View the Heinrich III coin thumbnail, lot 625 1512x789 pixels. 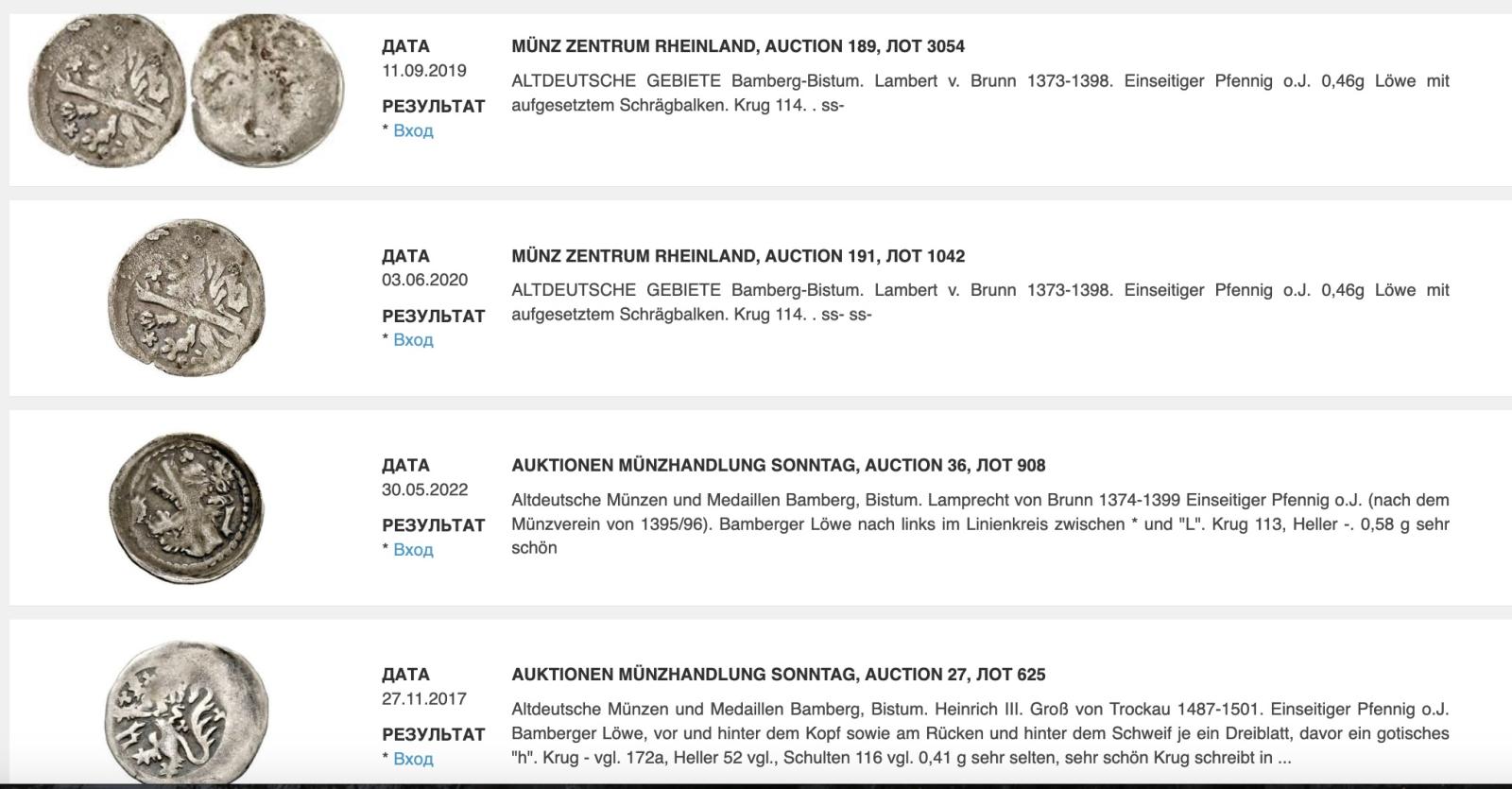click(184, 711)
